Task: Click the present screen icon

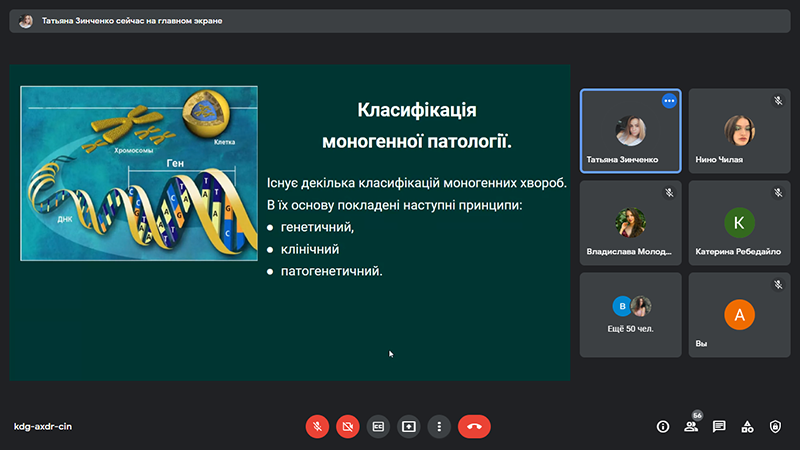Action: pyautogui.click(x=408, y=426)
